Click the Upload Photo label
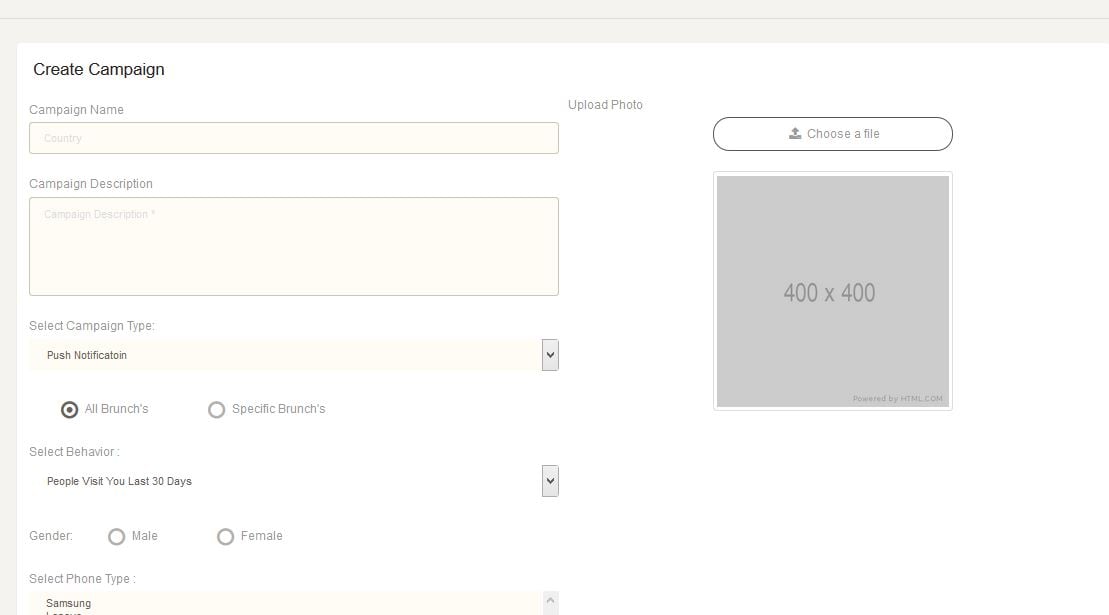Screen dimensions: 1109x615 [605, 105]
